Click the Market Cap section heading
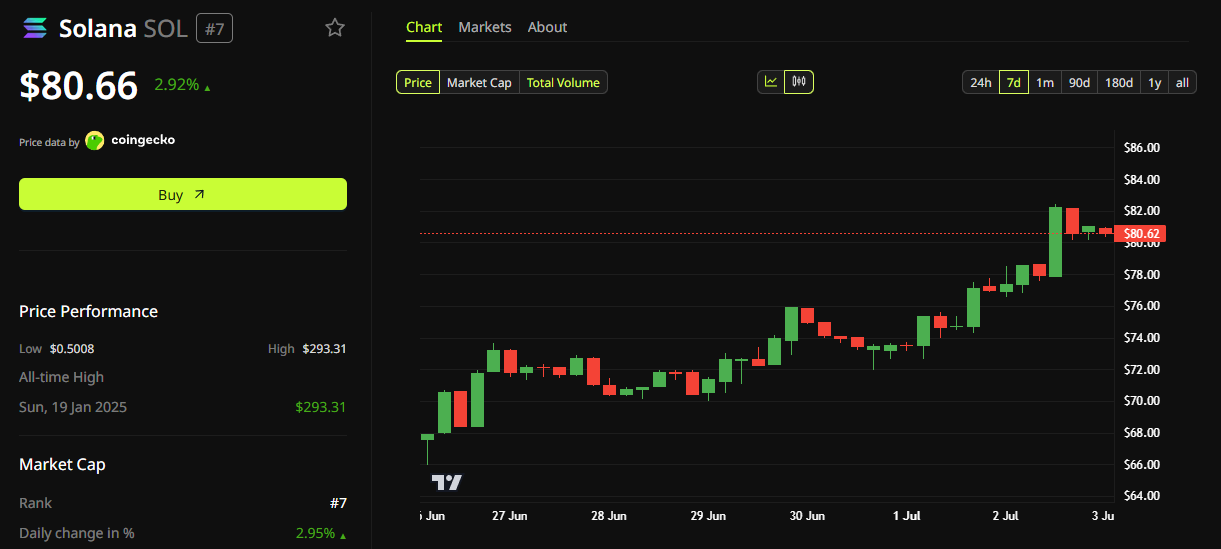 pyautogui.click(x=62, y=464)
